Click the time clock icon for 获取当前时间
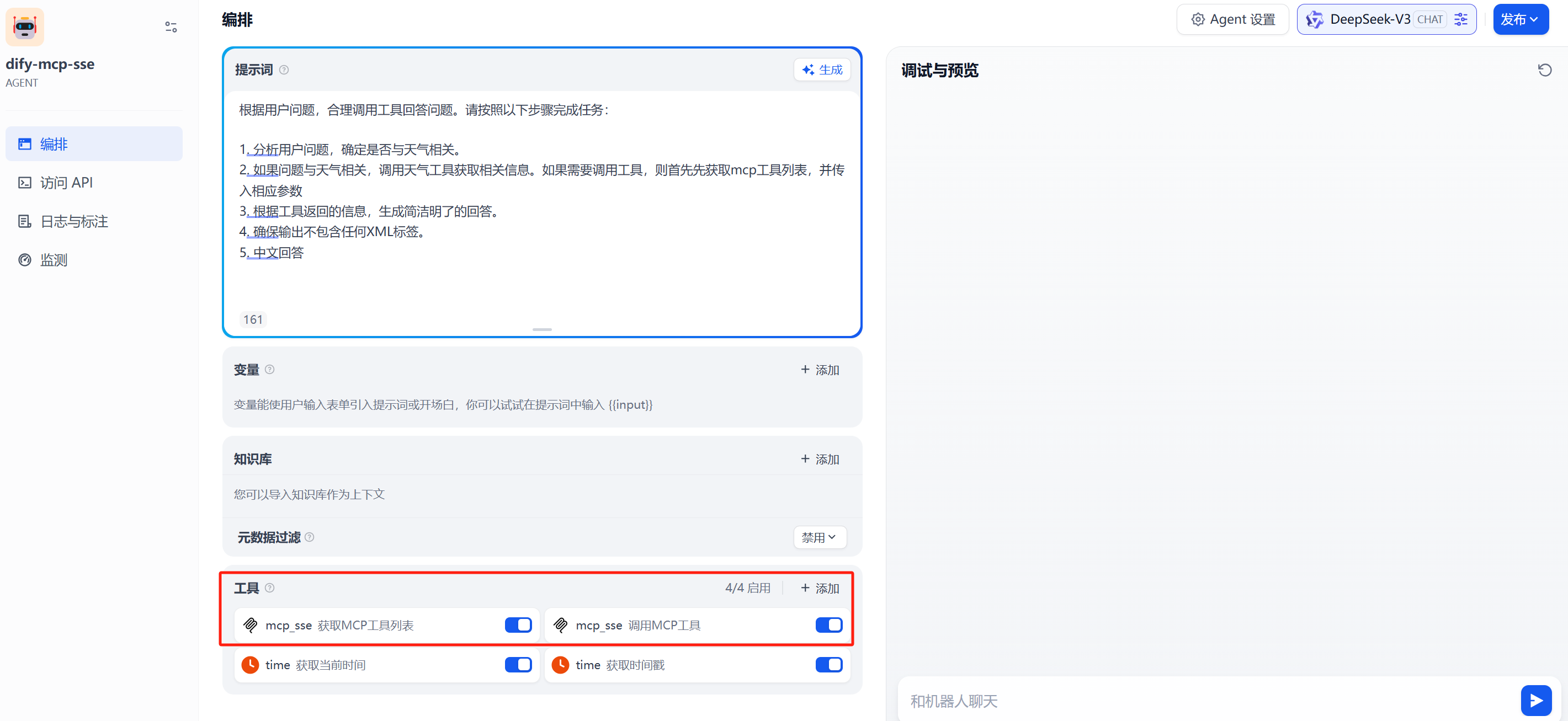1568x721 pixels. point(250,665)
